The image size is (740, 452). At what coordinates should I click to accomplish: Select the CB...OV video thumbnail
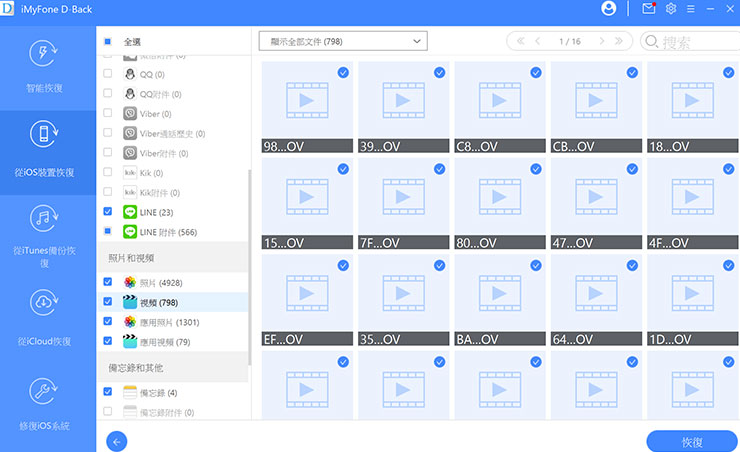pos(596,107)
